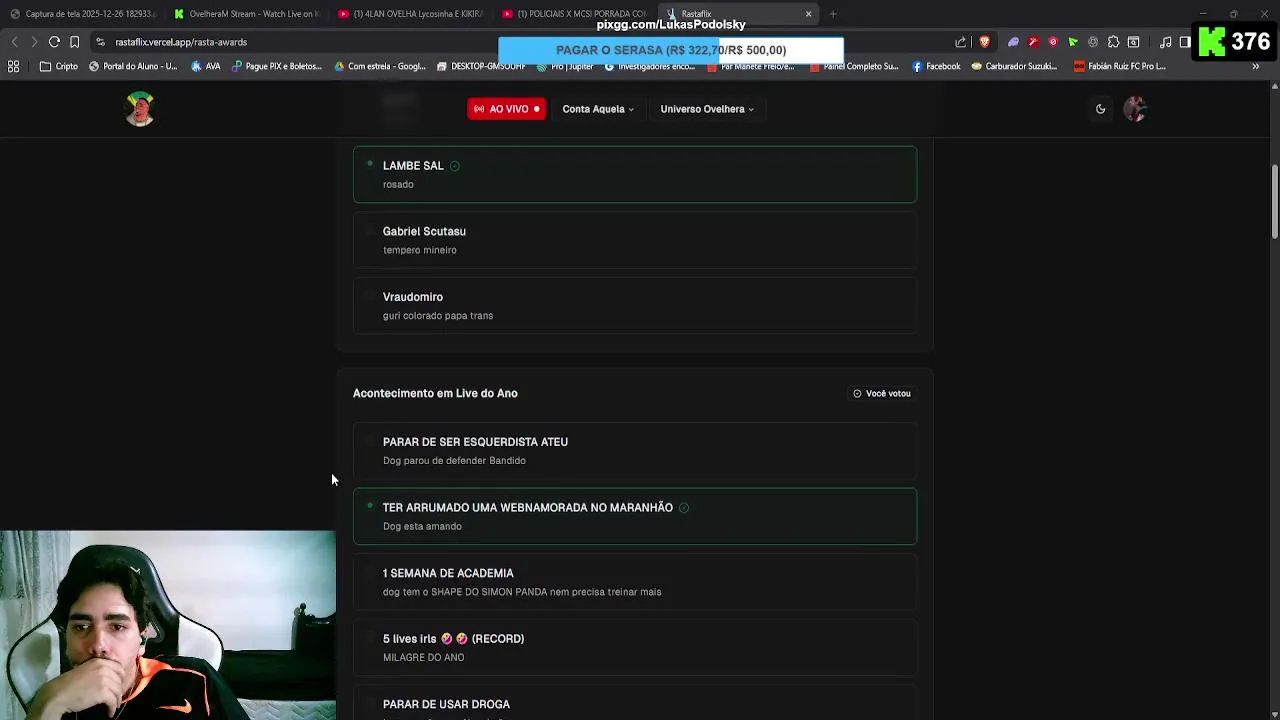This screenshot has width=1280, height=720.
Task: Toggle the browser sidebar panel icon
Action: (x=1185, y=42)
